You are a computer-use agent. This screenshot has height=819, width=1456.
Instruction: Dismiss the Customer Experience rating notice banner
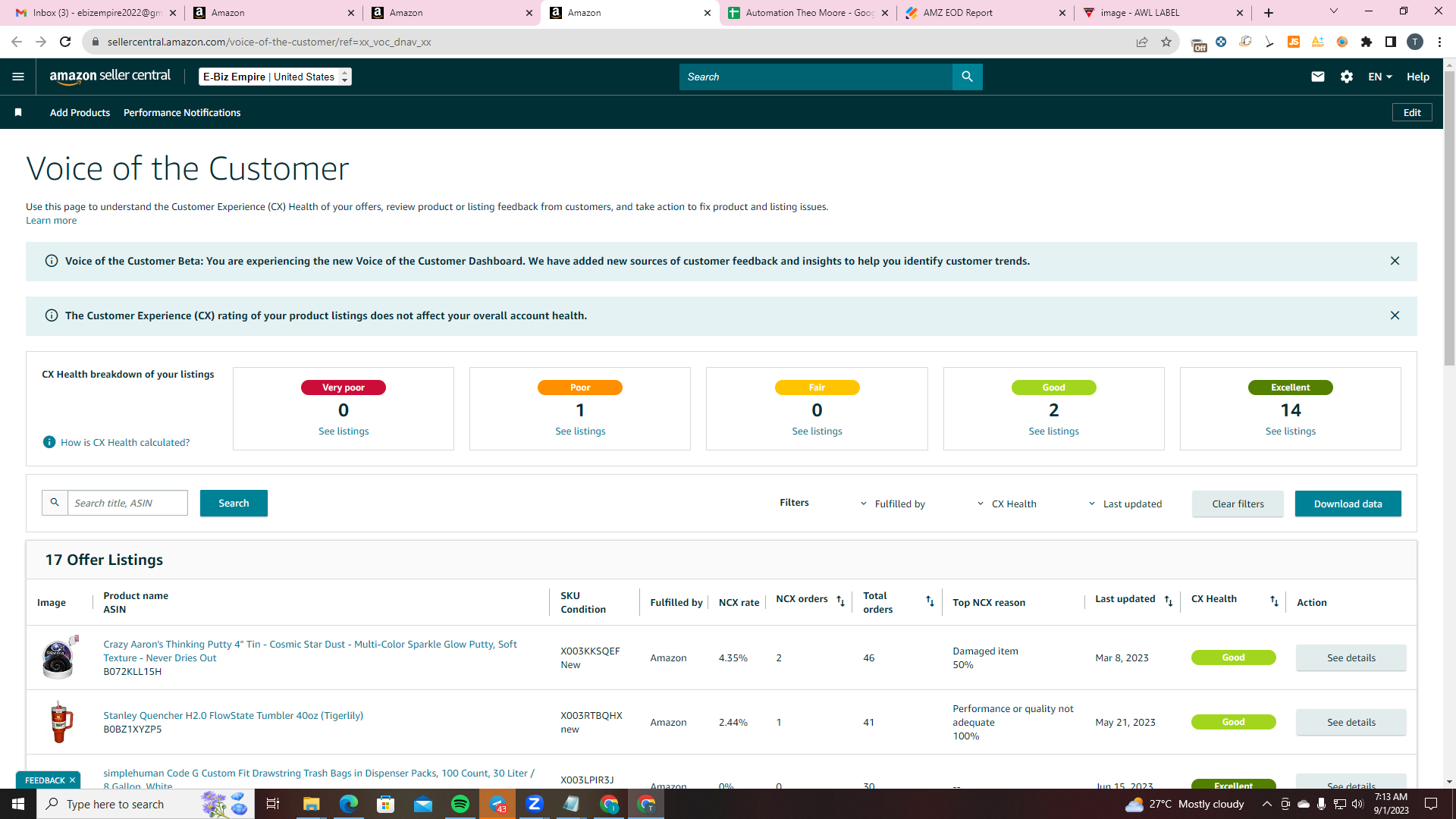click(1395, 315)
